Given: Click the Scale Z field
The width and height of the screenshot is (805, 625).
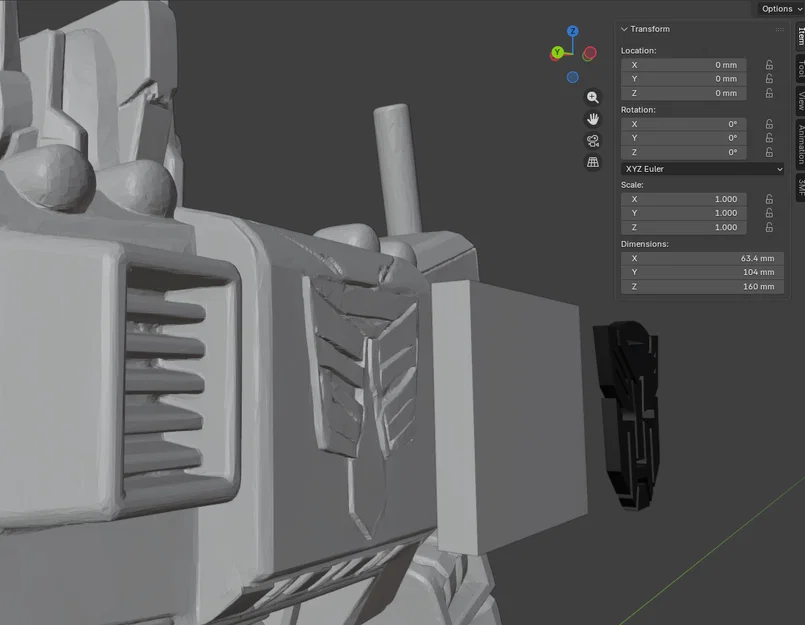Looking at the screenshot, I should 683,227.
